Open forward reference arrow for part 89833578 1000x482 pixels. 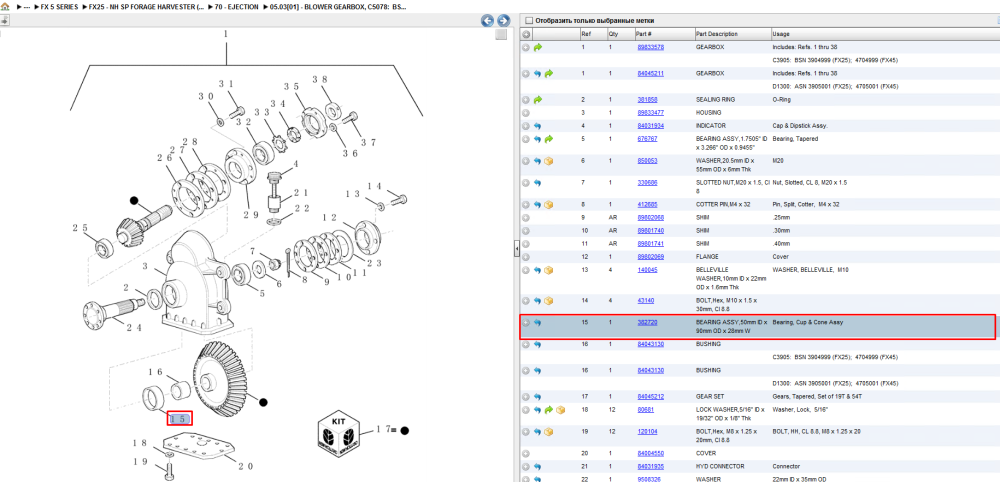coord(538,47)
